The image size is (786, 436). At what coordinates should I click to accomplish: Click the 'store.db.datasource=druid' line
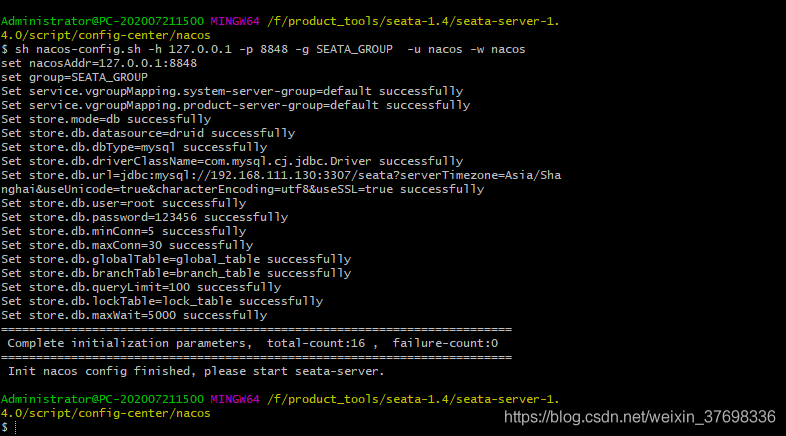[x=148, y=132]
